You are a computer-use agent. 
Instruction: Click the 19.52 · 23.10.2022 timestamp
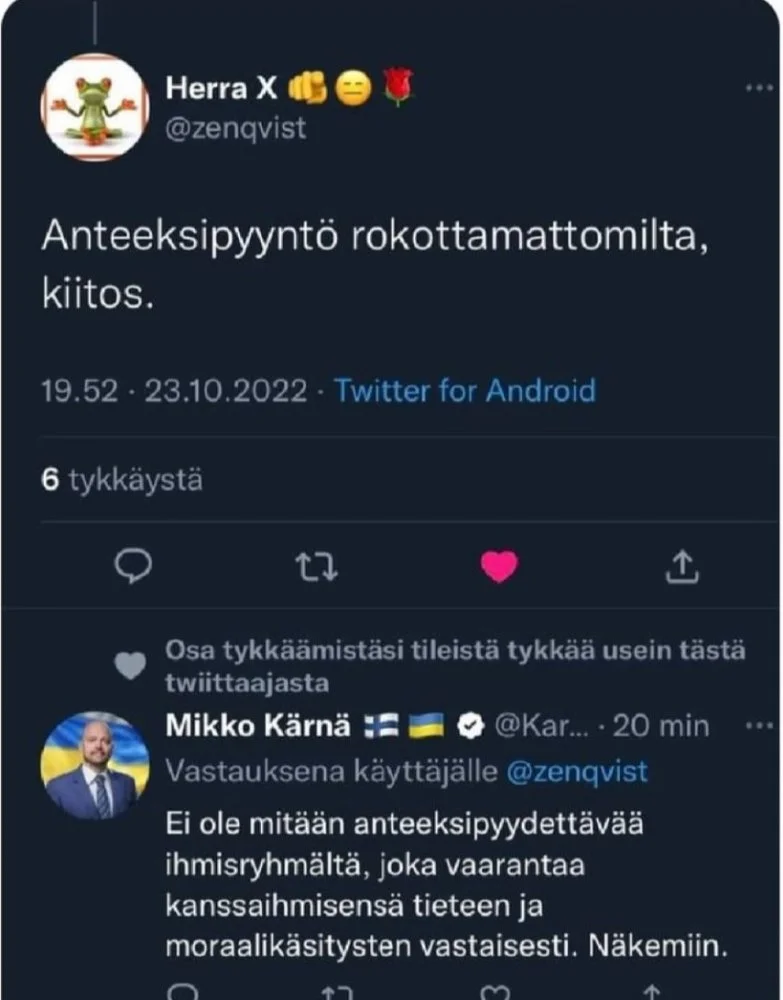pos(175,390)
